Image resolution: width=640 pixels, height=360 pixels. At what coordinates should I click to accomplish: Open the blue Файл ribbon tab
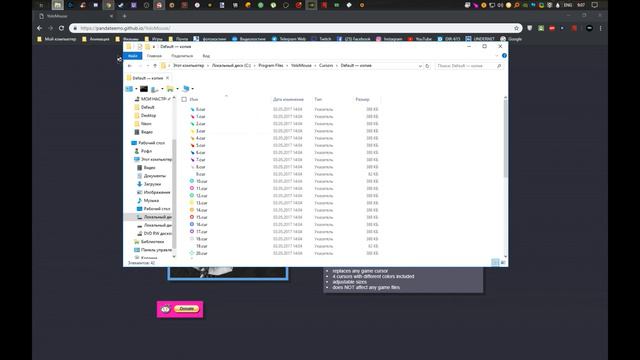pyautogui.click(x=133, y=56)
